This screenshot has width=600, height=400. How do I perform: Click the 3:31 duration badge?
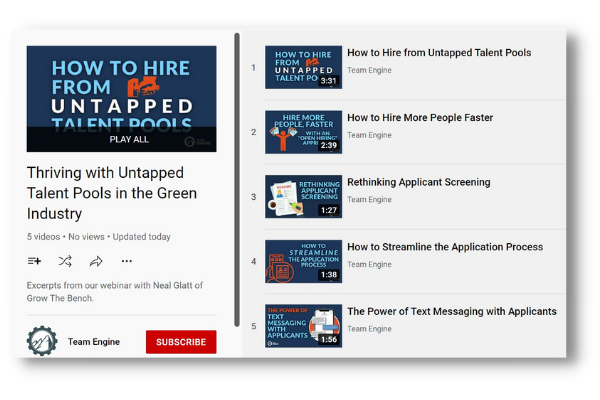click(x=329, y=81)
